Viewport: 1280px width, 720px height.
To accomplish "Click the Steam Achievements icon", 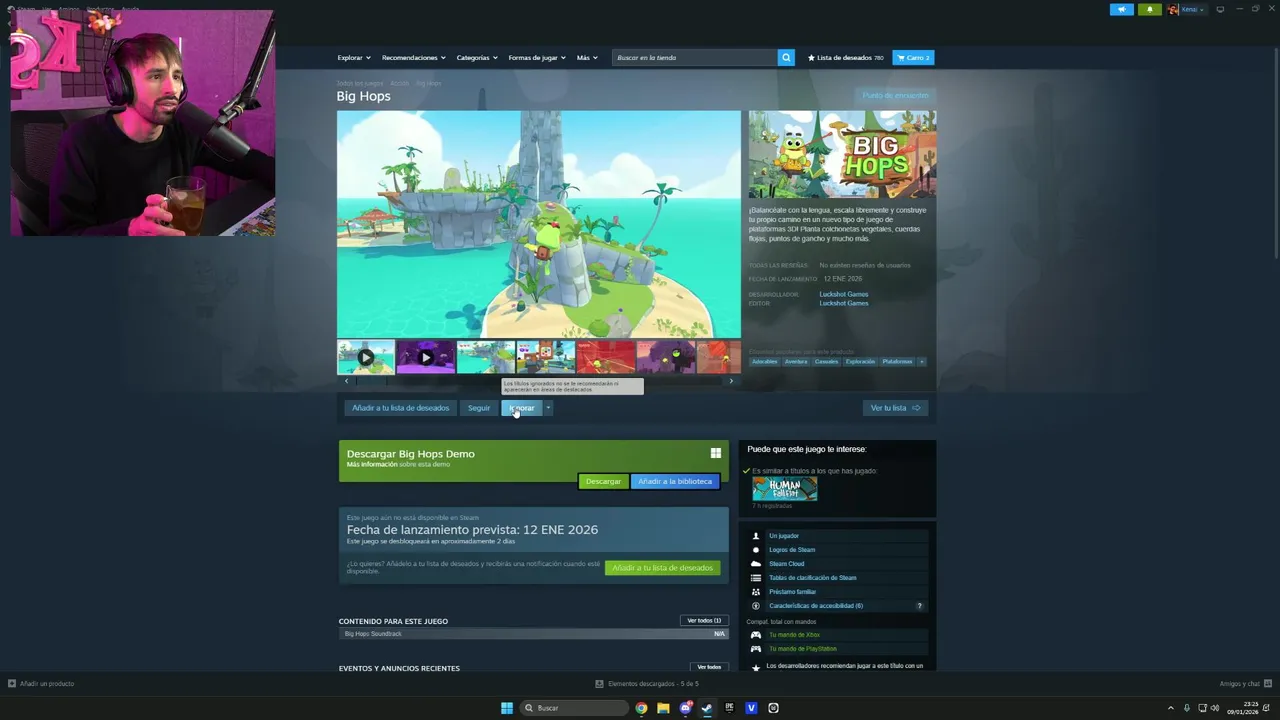I will tap(756, 550).
